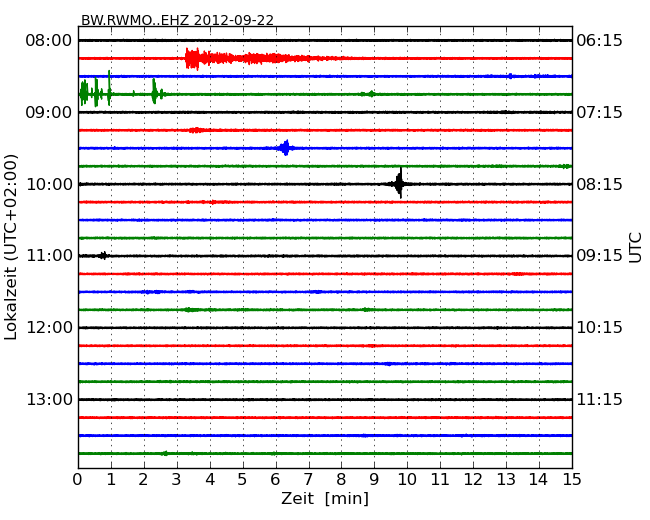The width and height of the screenshot is (650, 520).
Task: Select x-axis tick label 9
Action: pyautogui.click(x=374, y=479)
